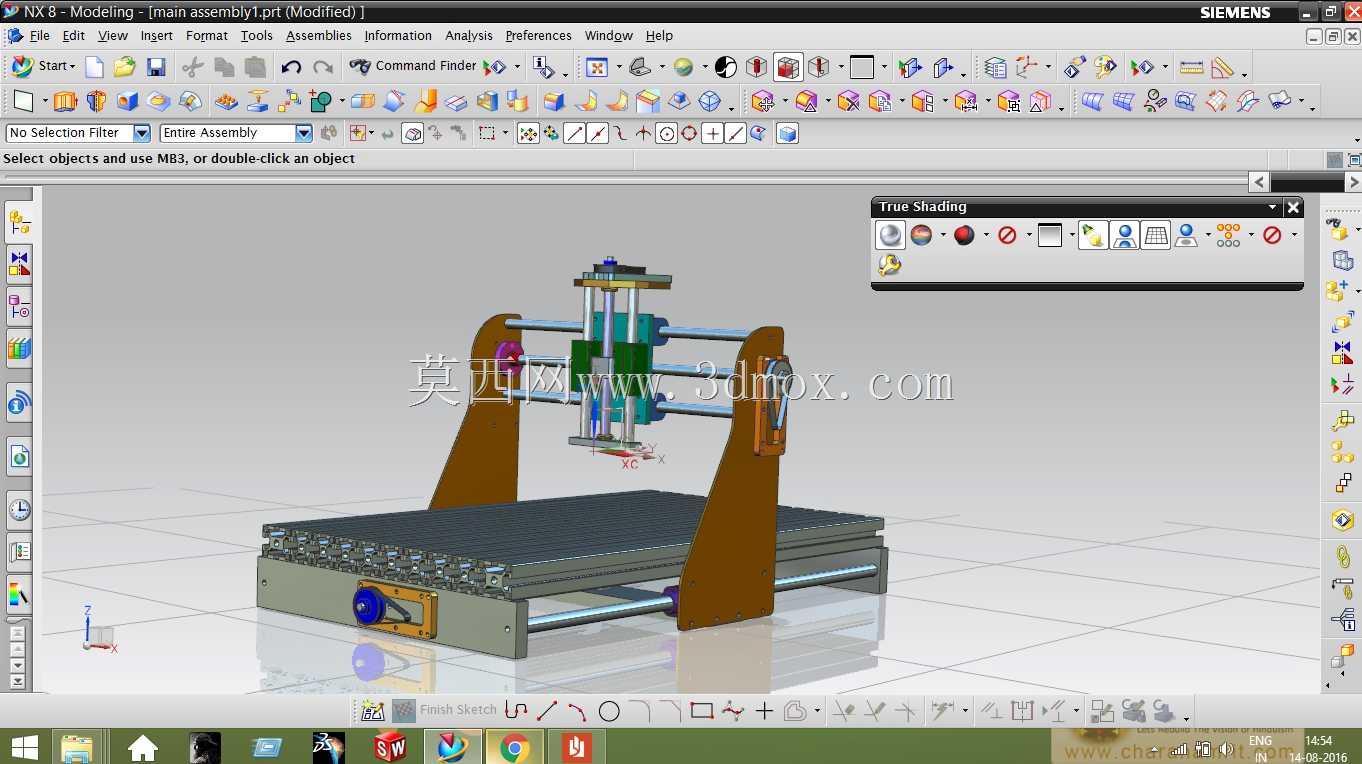Open True Shading settings wrench icon
1362x764 pixels.
[889, 265]
